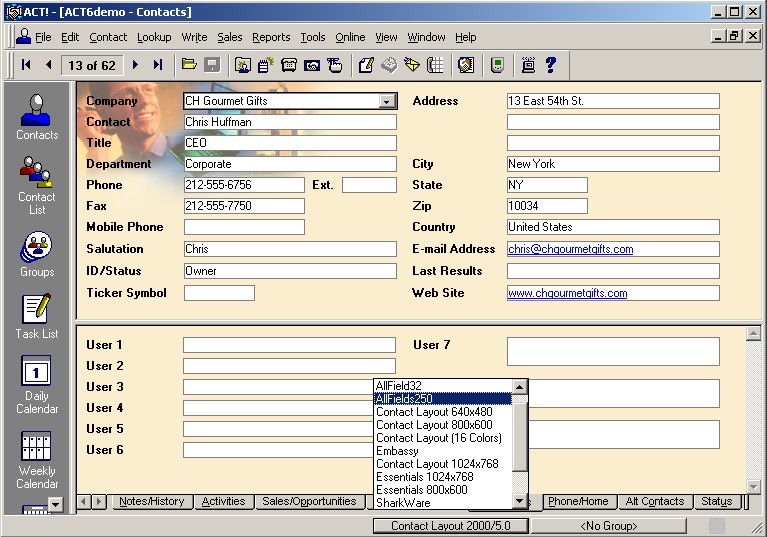Open the Lookup menu
Image resolution: width=767 pixels, height=537 pixels.
[x=154, y=37]
